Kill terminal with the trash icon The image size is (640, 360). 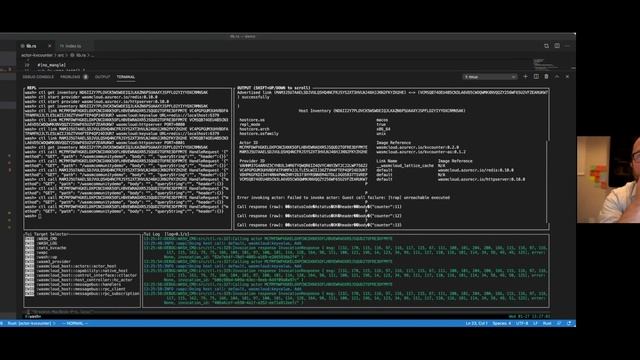[546, 77]
